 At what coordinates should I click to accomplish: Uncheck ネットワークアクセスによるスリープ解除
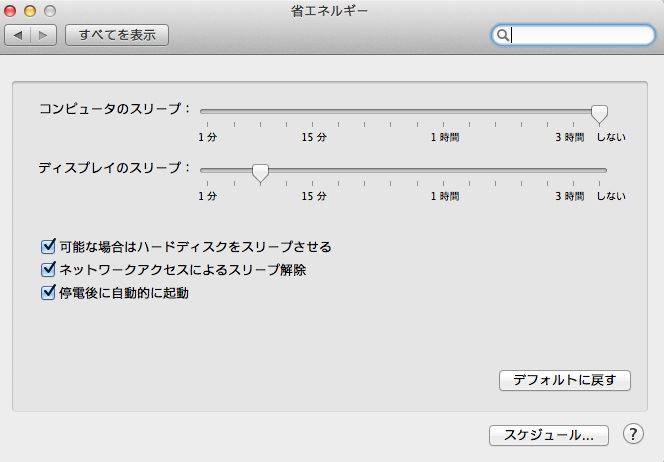point(48,269)
